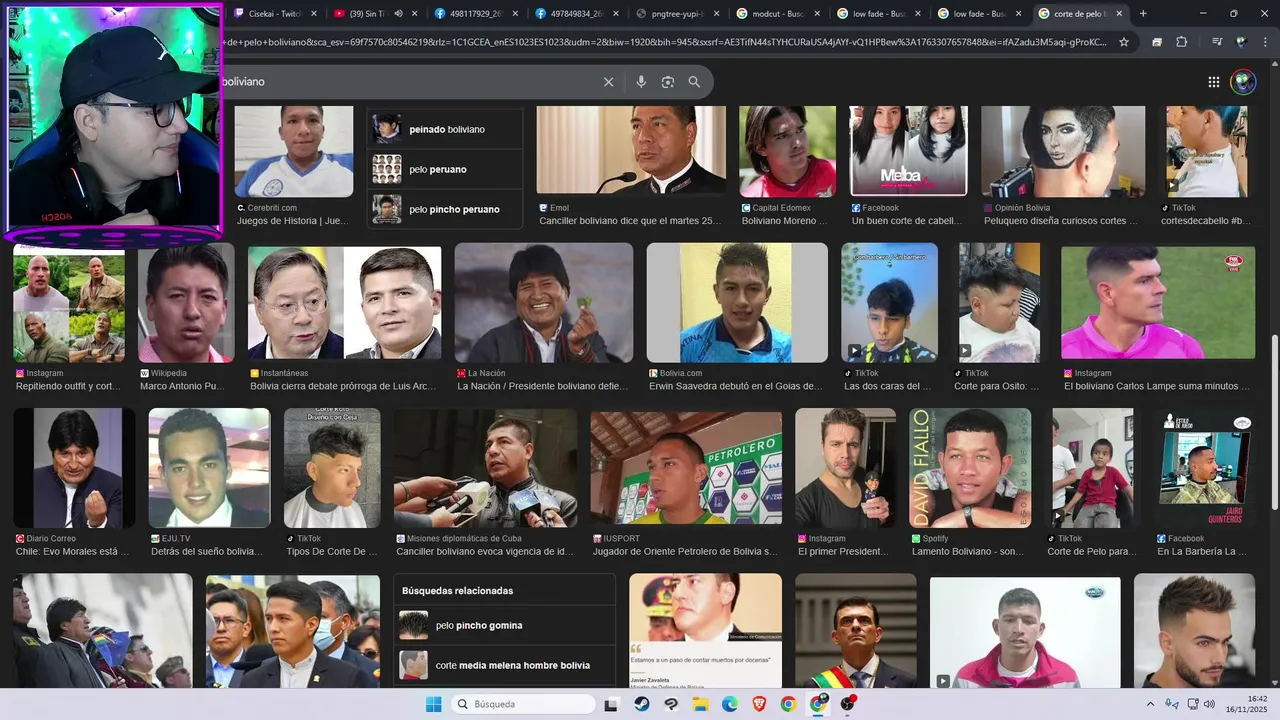Screen dimensions: 1280x720
Task: Open Chrome extensions puzzle icon
Action: (1182, 42)
